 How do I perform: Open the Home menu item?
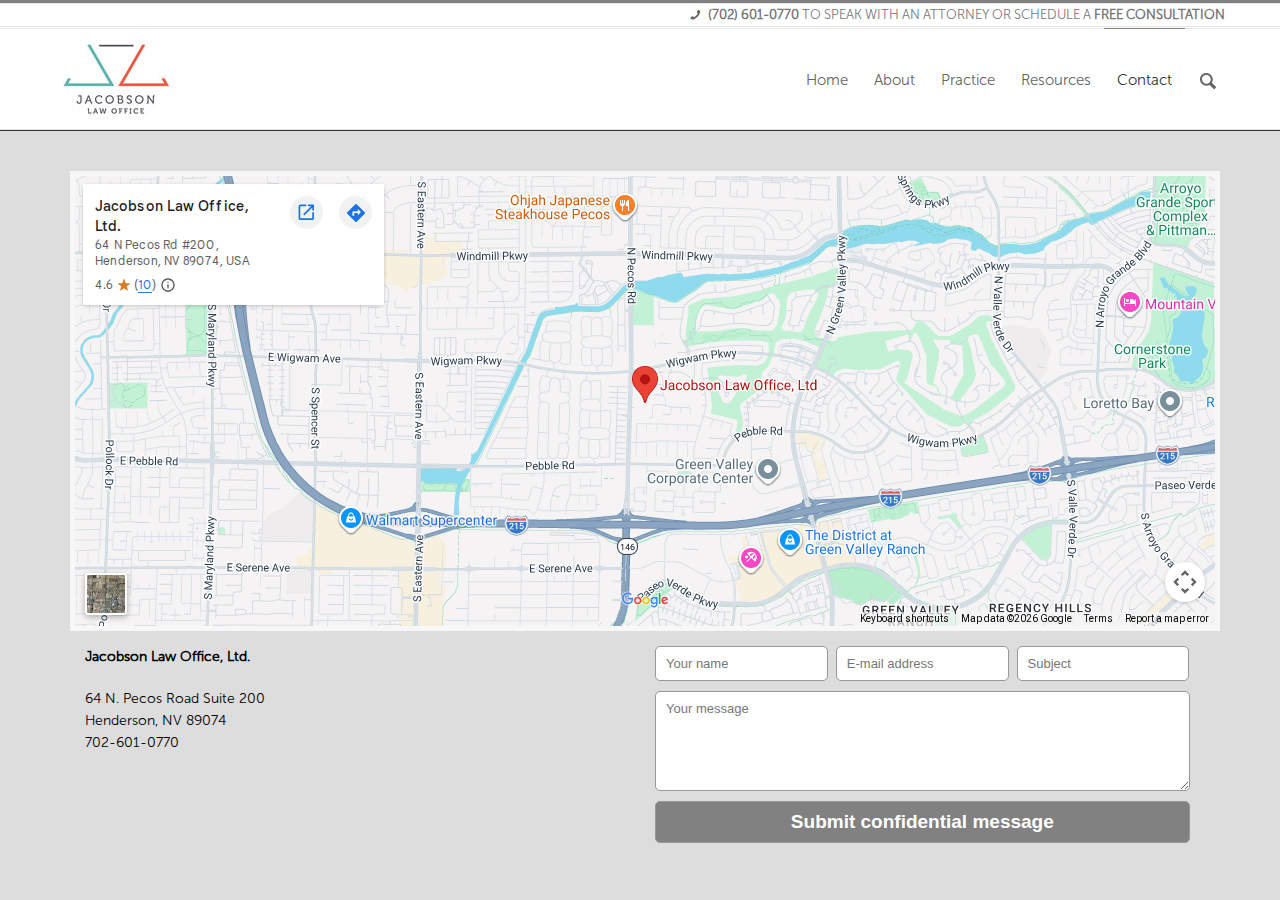tap(827, 80)
